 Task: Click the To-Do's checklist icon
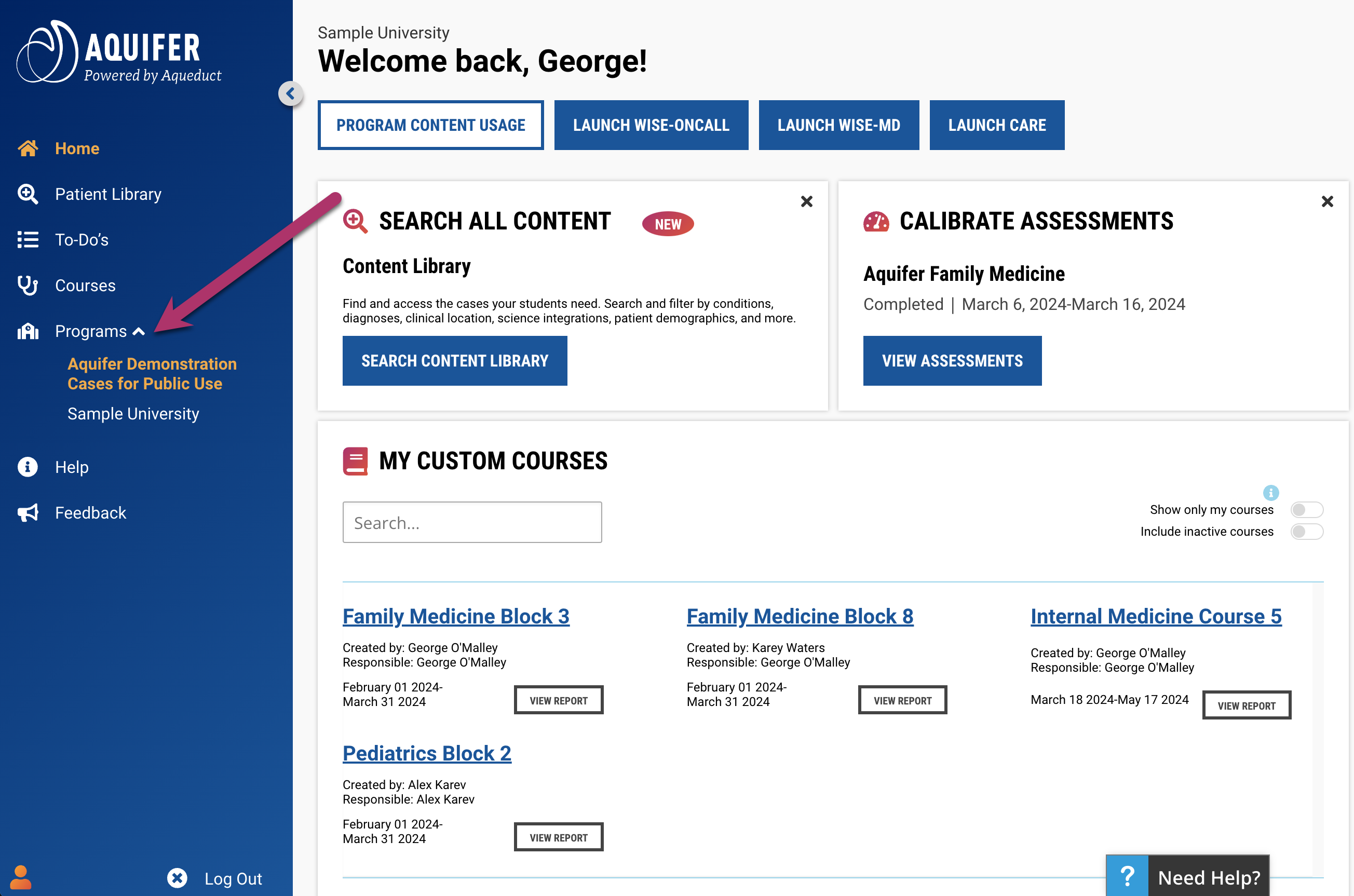(x=28, y=239)
